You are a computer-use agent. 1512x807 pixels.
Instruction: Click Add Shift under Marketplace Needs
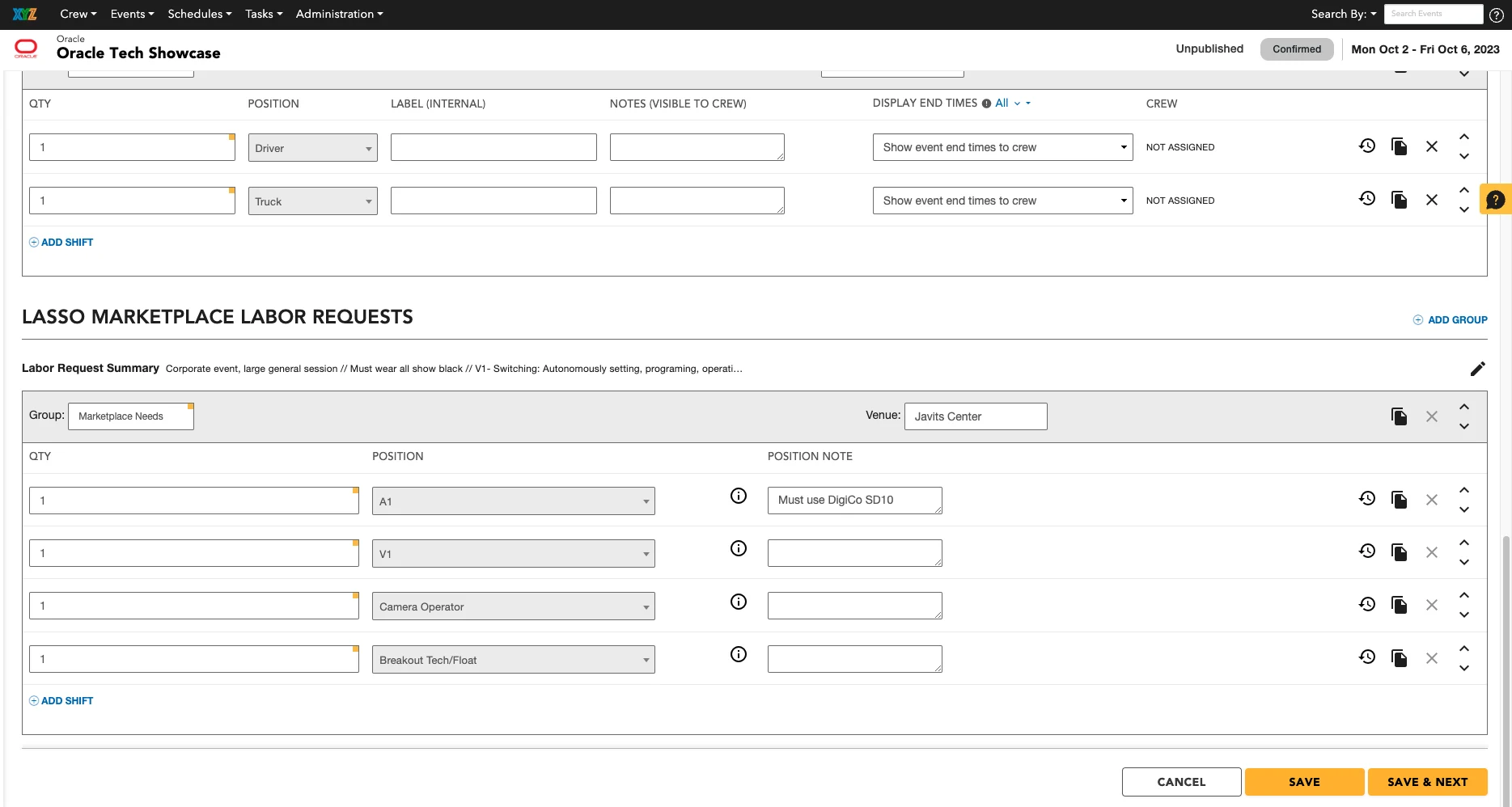(x=61, y=701)
